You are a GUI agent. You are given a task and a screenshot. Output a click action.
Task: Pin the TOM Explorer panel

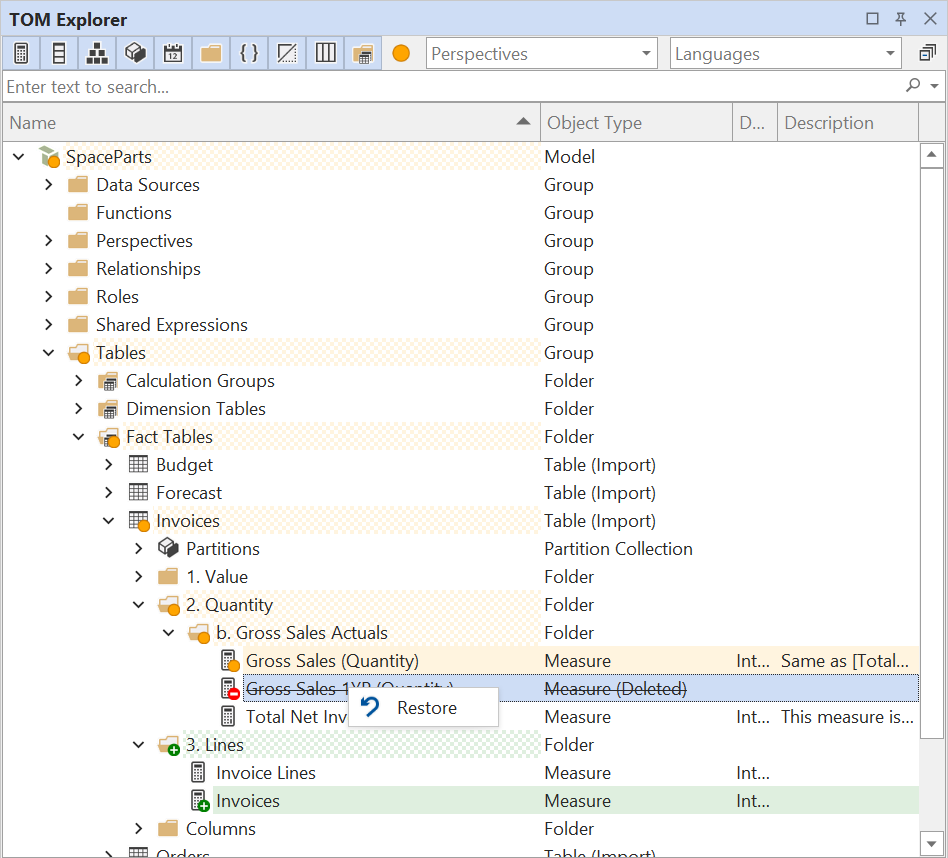tap(901, 19)
